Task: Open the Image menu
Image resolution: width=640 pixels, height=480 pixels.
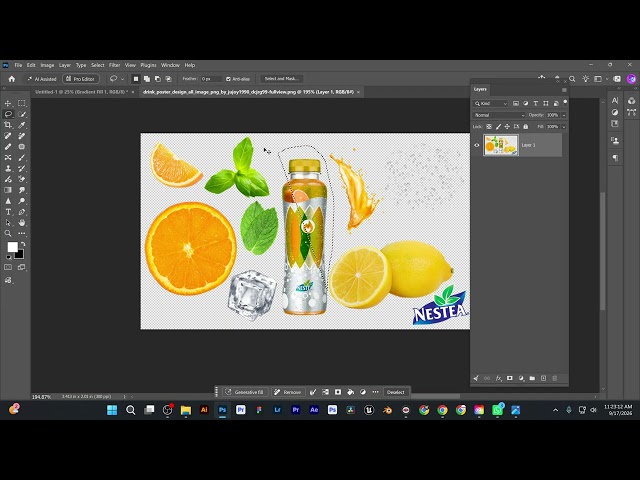Action: (x=47, y=65)
